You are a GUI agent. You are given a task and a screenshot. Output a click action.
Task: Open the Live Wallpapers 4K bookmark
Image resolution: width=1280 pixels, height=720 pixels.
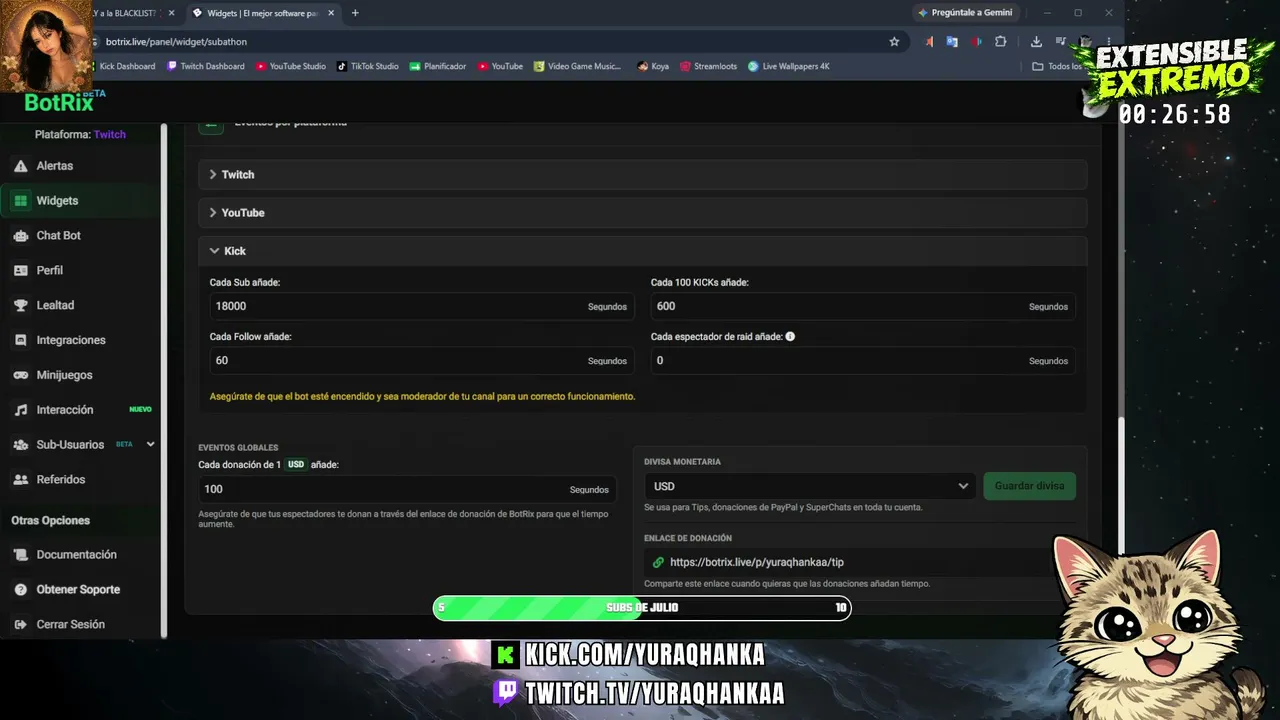pyautogui.click(x=789, y=67)
